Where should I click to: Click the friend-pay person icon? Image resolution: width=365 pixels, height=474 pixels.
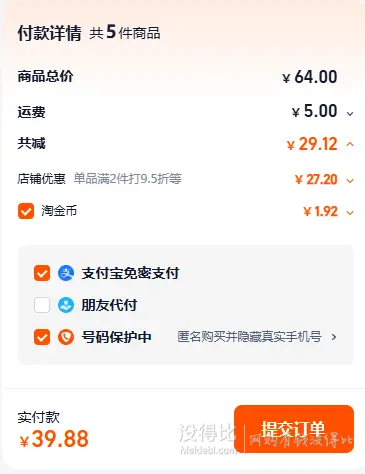click(x=66, y=305)
